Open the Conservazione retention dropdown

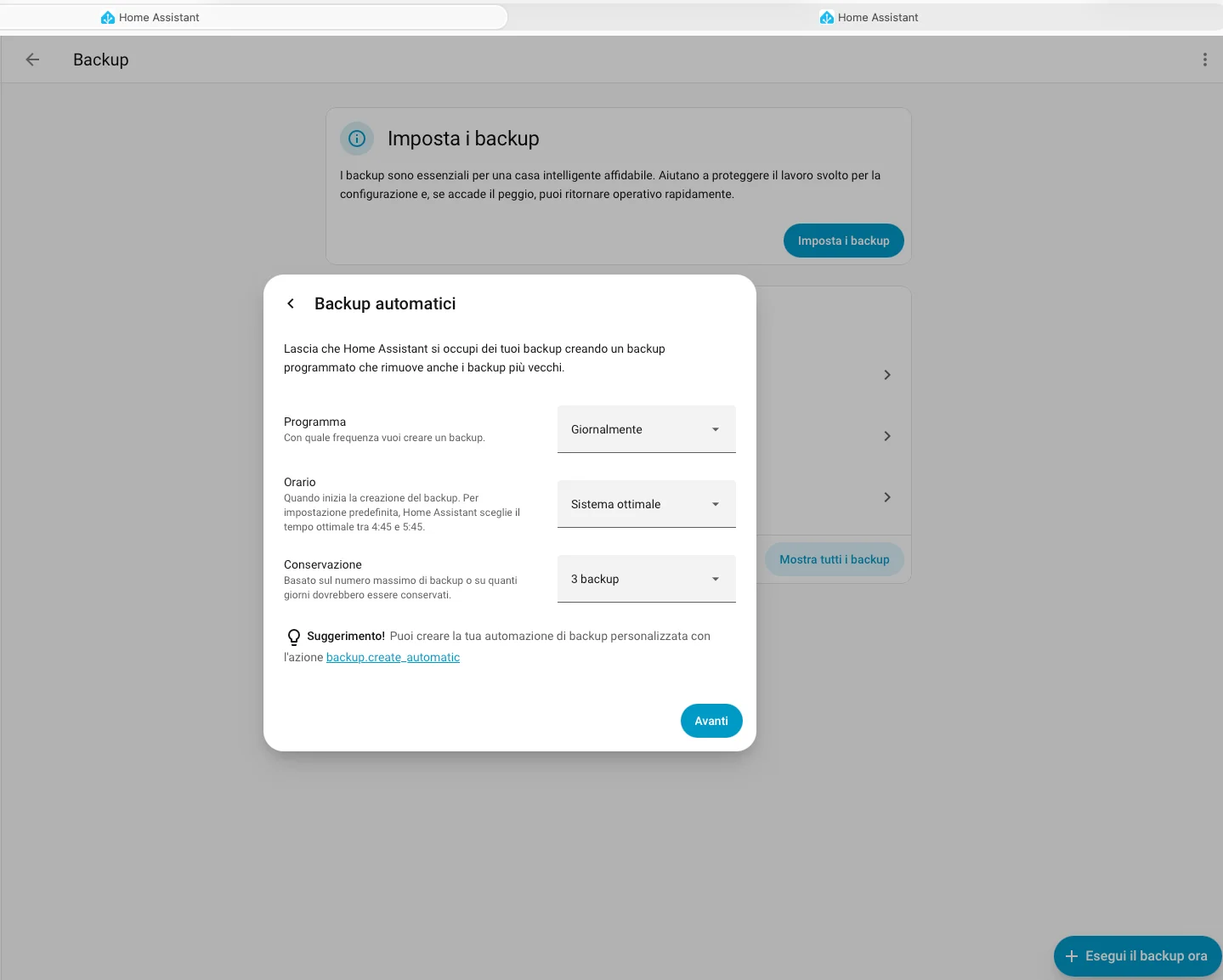click(x=646, y=579)
